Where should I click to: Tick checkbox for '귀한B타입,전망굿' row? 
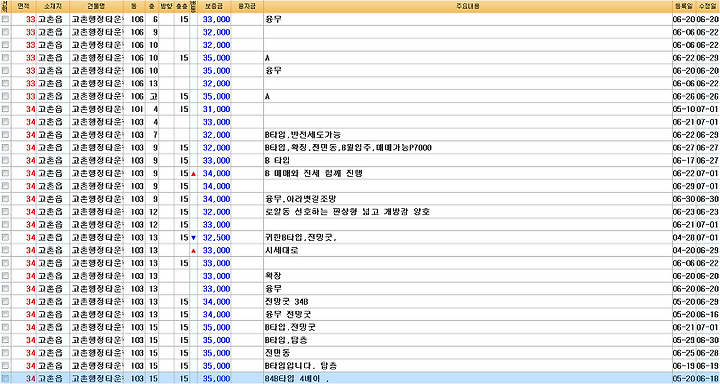tap(5, 238)
